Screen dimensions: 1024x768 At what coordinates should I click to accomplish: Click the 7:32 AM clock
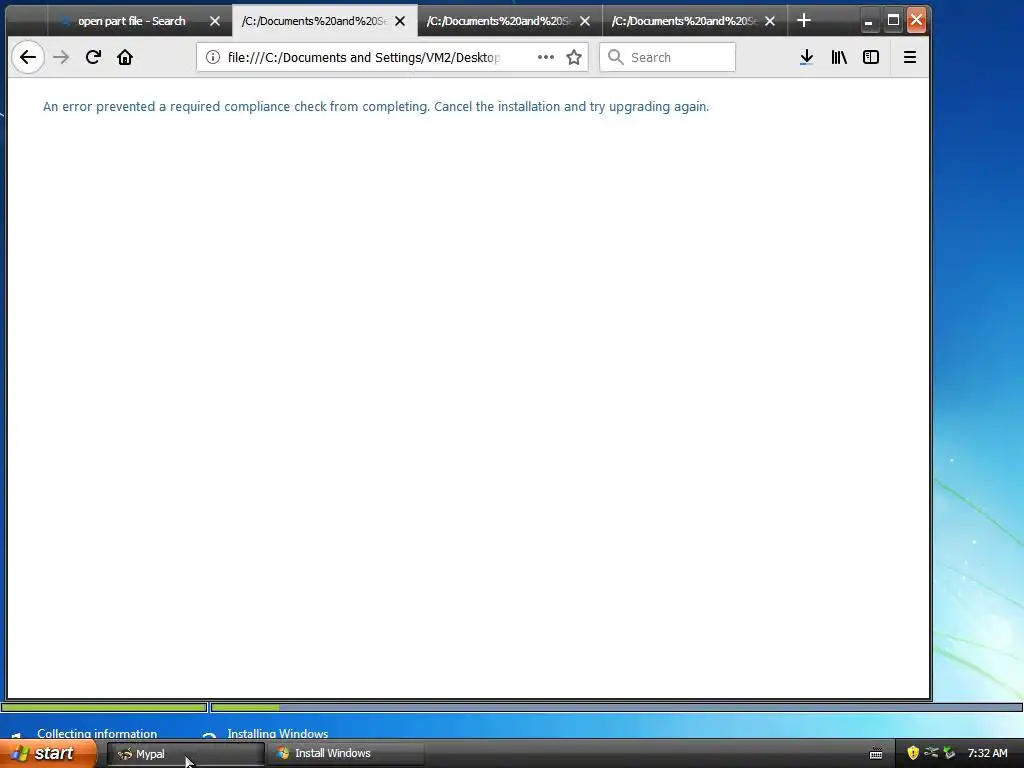tap(987, 753)
